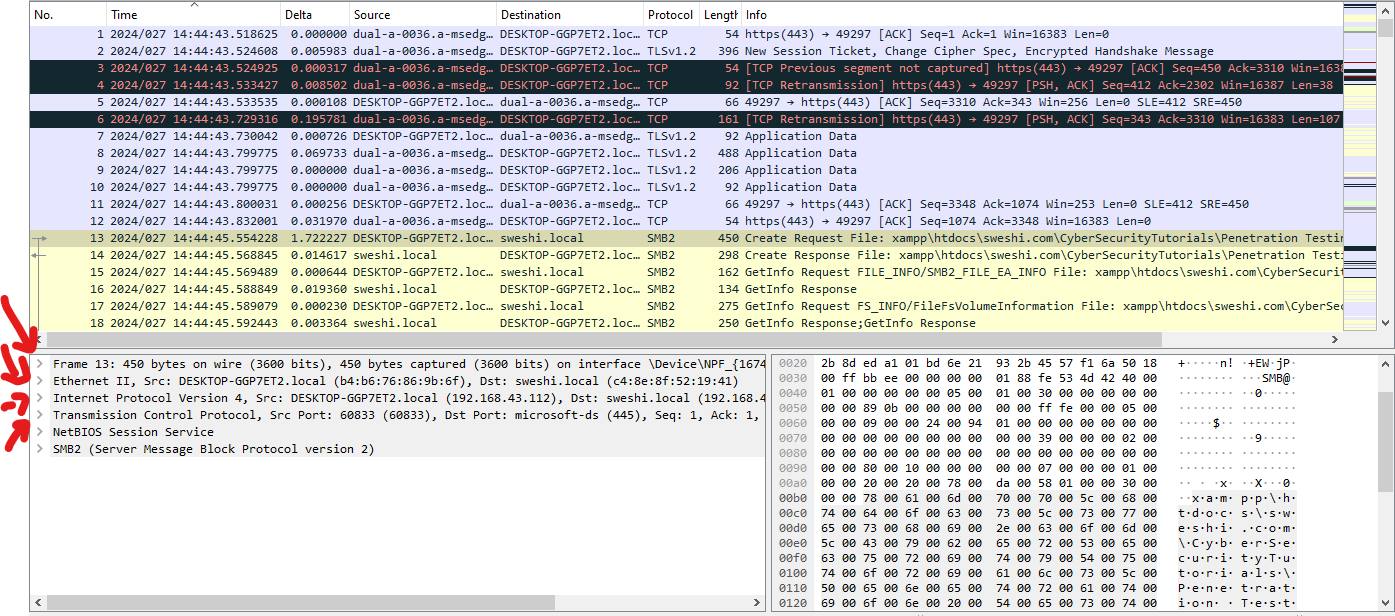The width and height of the screenshot is (1395, 616).
Task: Select packet 1 https ACK row
Action: (x=686, y=34)
